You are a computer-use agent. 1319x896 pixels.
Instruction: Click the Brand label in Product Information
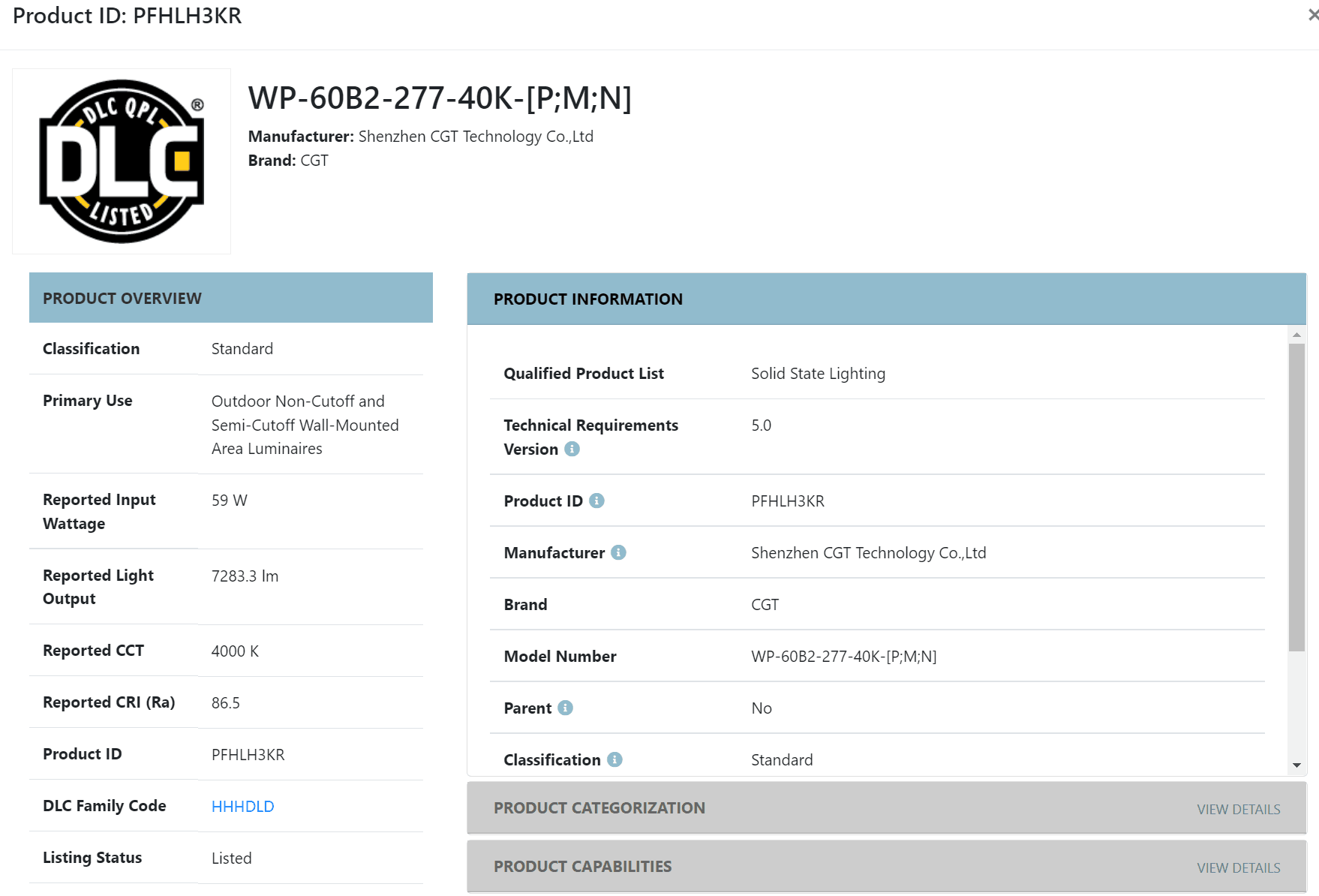[x=525, y=605]
